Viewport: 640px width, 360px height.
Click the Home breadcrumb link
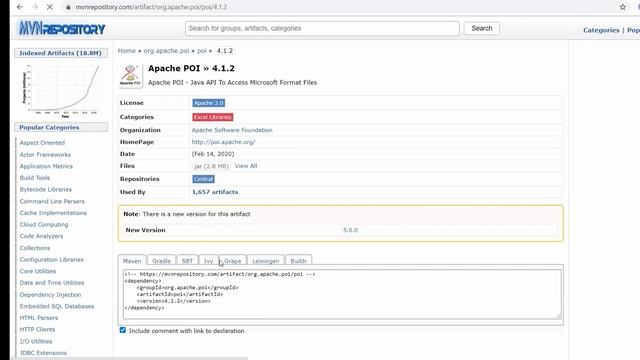127,51
